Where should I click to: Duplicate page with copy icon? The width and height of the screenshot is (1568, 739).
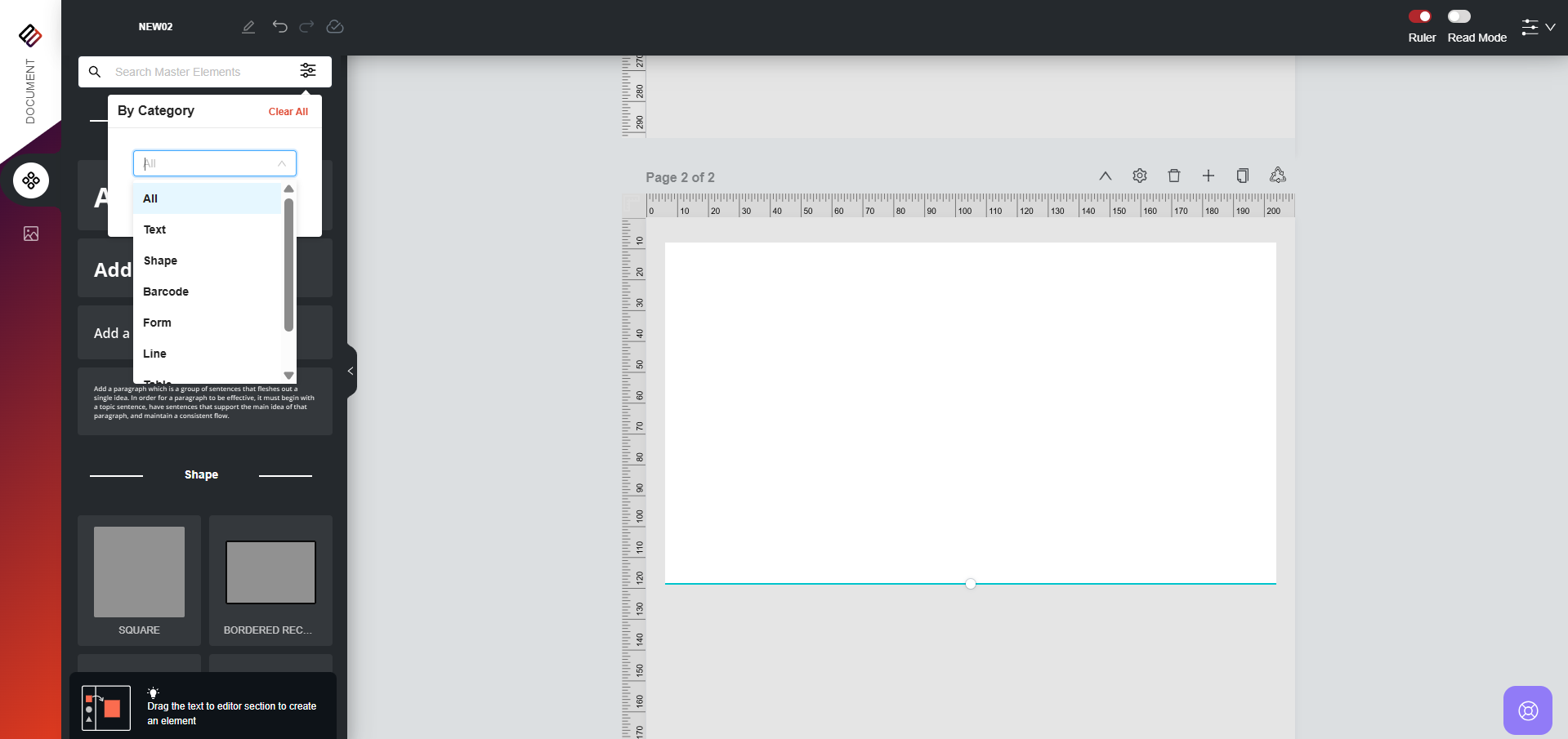pos(1243,176)
